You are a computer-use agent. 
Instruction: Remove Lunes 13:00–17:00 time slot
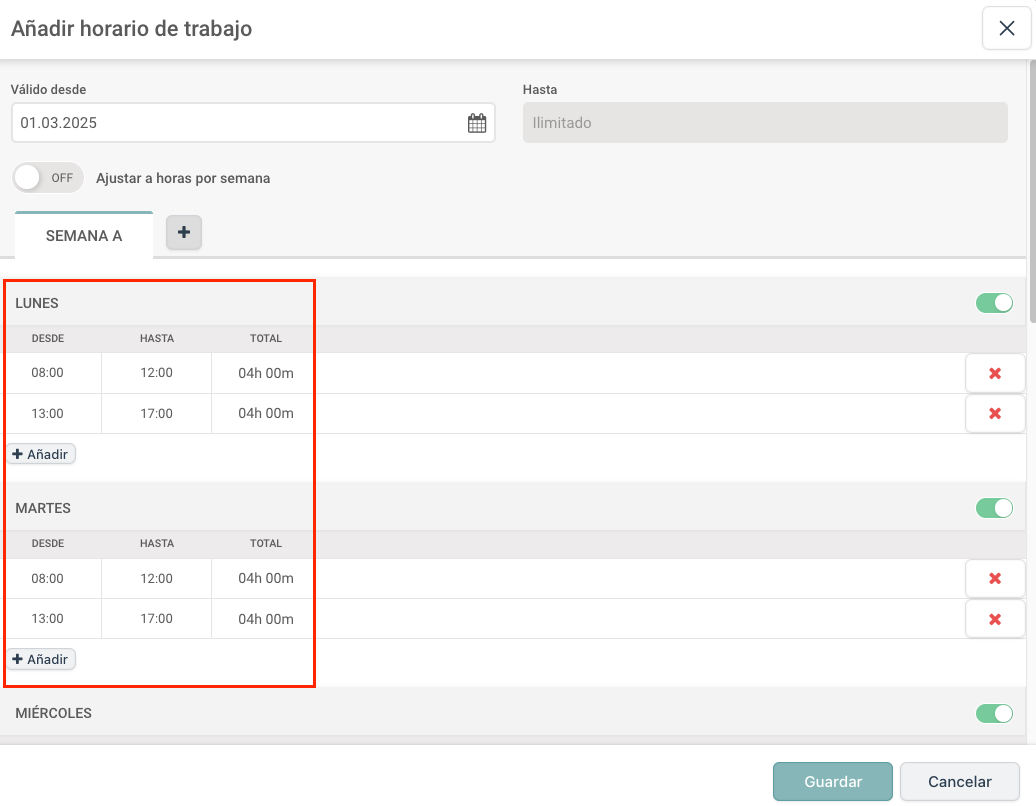coord(994,413)
